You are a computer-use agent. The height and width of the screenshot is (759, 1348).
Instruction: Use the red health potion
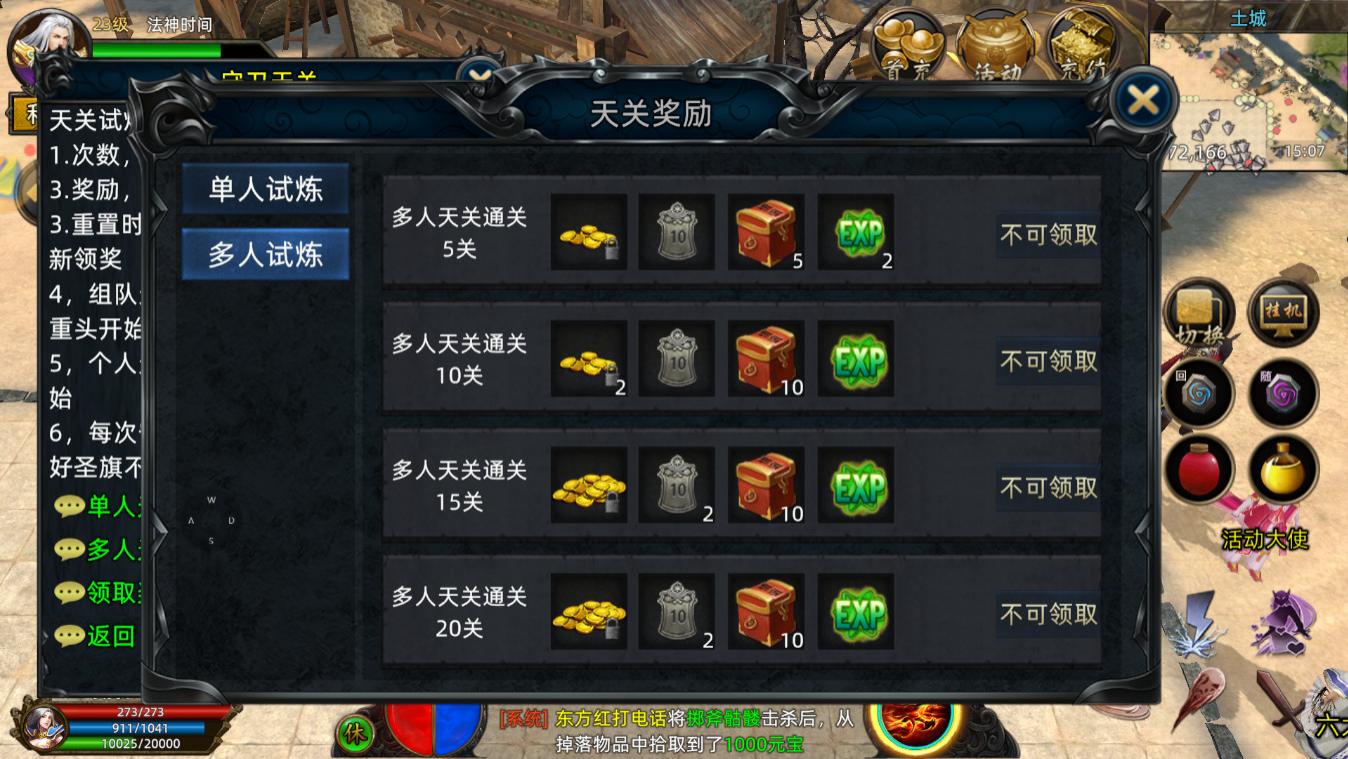coord(1199,469)
